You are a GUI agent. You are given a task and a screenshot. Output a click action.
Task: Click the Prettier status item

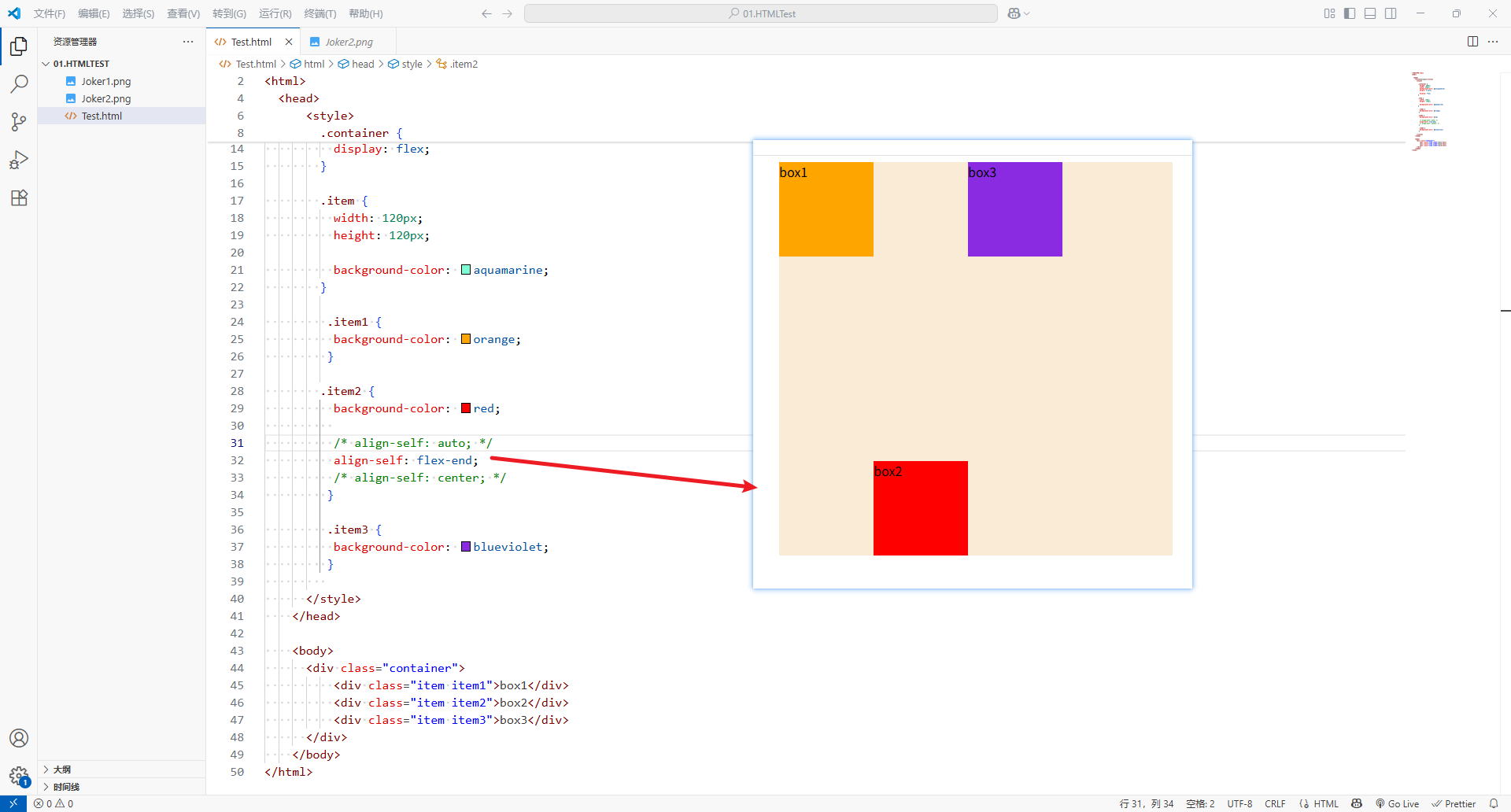click(1454, 803)
